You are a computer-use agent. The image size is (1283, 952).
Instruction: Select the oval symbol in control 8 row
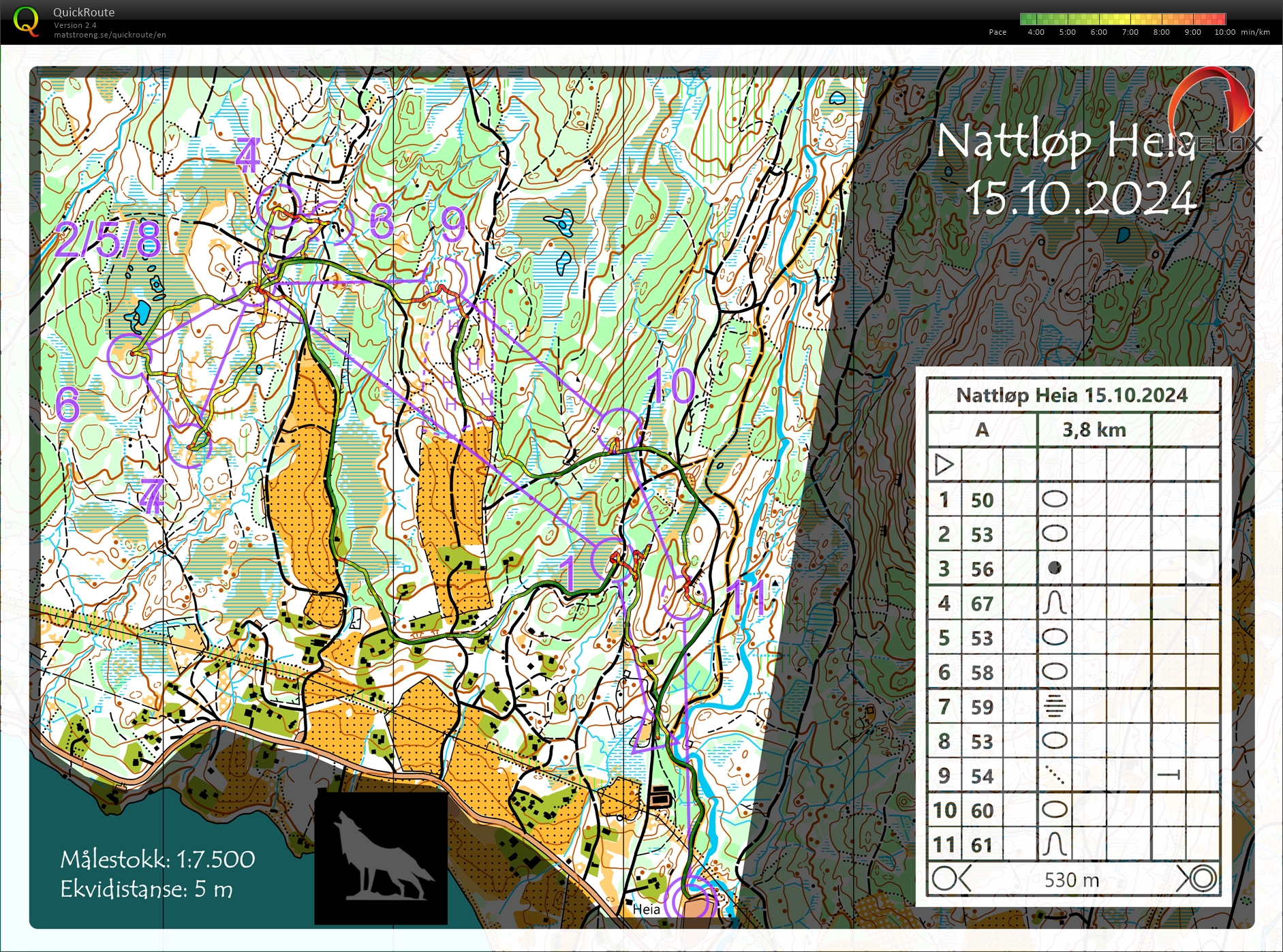1054,741
